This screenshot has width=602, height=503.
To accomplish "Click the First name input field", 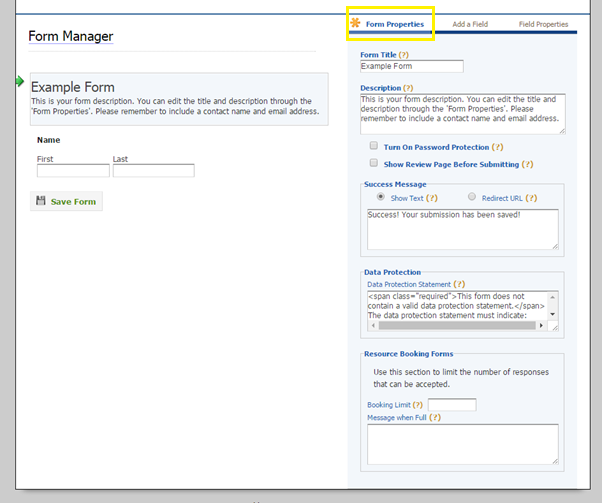I will tap(73, 171).
